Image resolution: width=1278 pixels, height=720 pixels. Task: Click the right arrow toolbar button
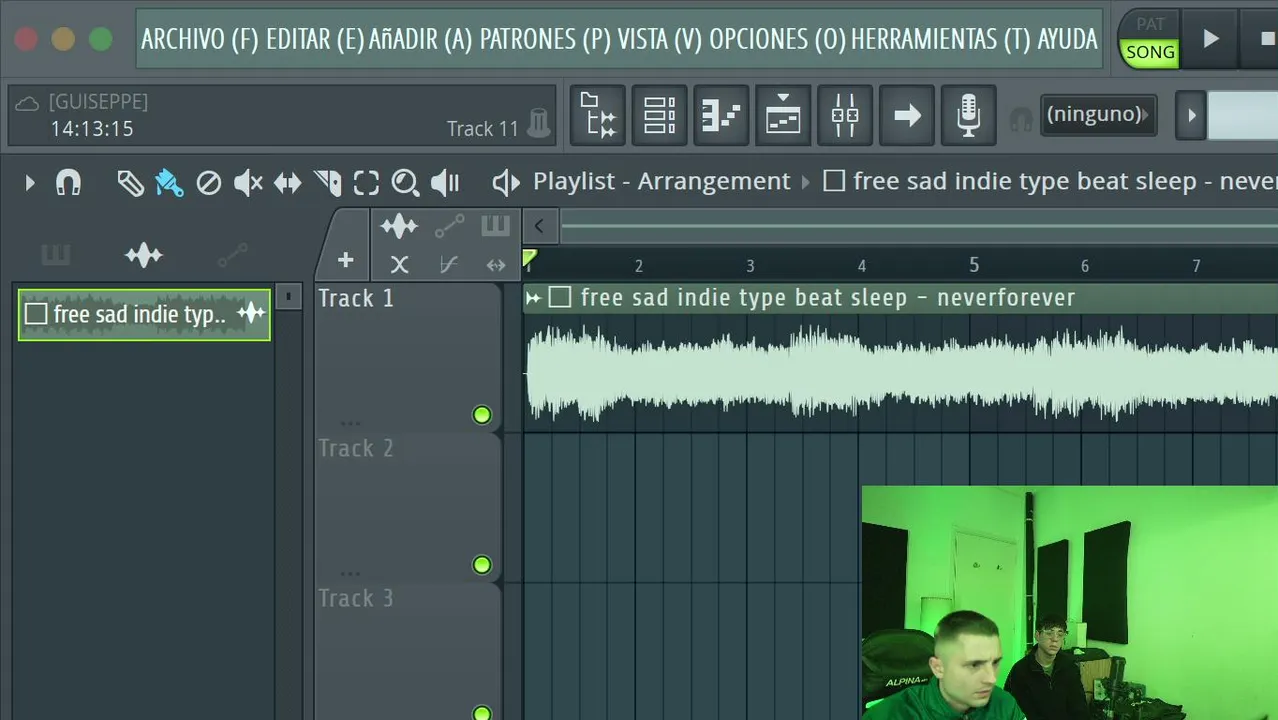click(907, 116)
